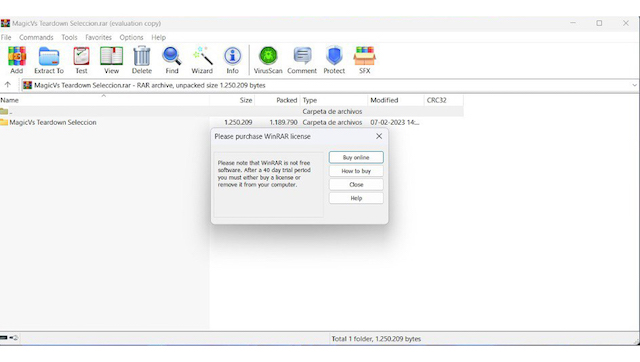Image resolution: width=640 pixels, height=362 pixels.
Task: Click the packed value 1.189.790
Action: tap(283, 122)
